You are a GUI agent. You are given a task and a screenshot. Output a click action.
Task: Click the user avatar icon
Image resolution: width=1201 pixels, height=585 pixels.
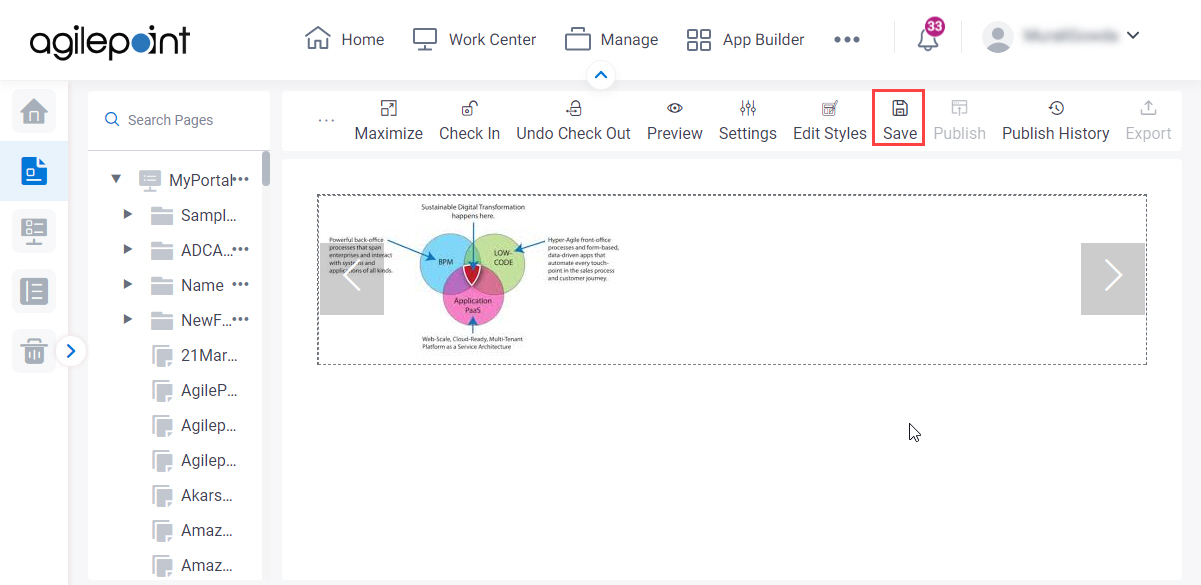pos(998,37)
